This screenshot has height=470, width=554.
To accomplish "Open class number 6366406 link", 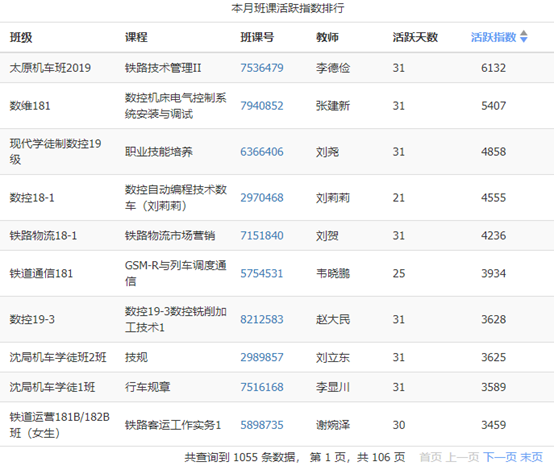I will 262,152.
